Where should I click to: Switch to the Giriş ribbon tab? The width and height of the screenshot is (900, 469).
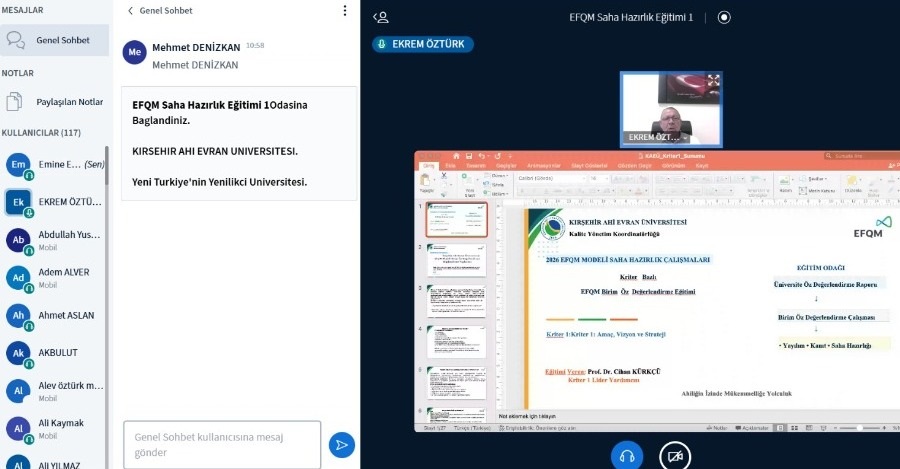(x=429, y=166)
